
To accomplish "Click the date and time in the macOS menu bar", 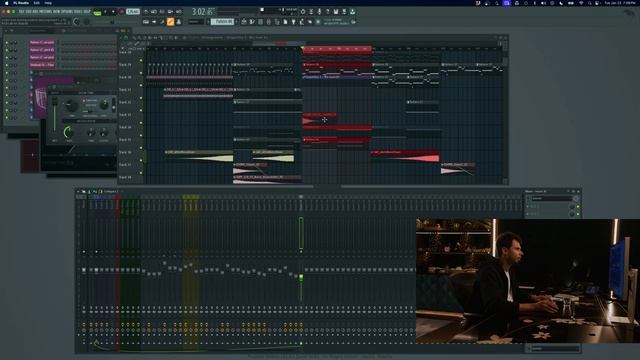I will [619, 3].
